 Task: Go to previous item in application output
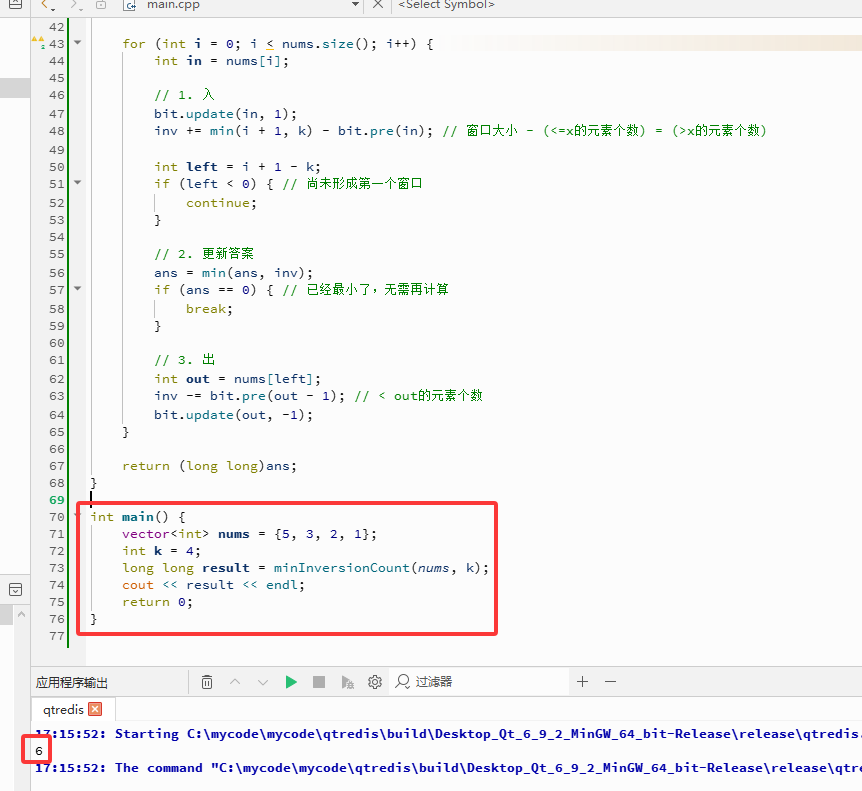point(235,682)
